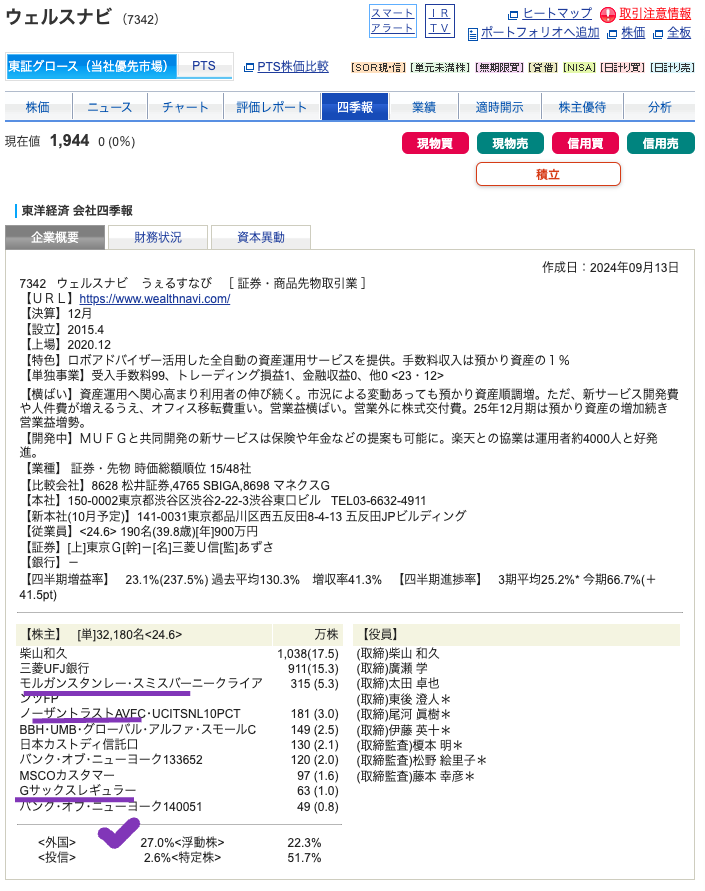Select the 企業概要 sub-tab

(55, 238)
